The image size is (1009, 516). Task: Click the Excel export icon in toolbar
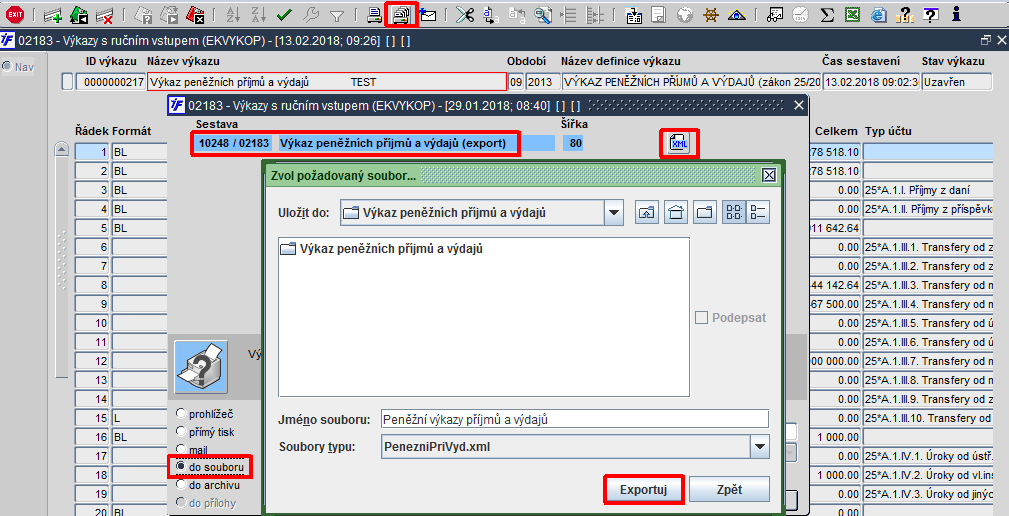(x=853, y=14)
